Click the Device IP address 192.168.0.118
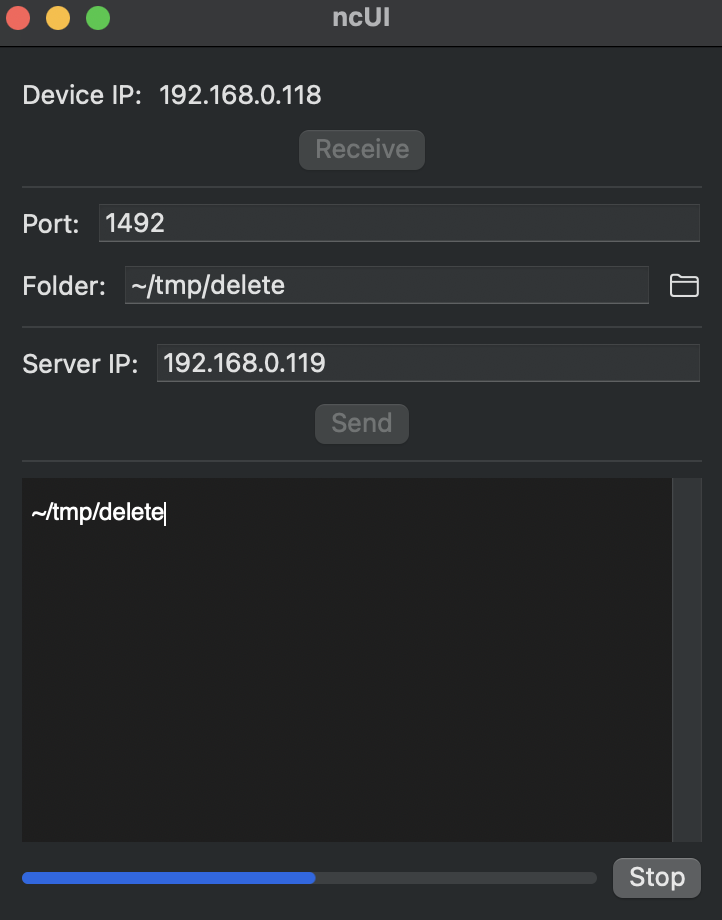This screenshot has height=920, width=722. pyautogui.click(x=240, y=95)
